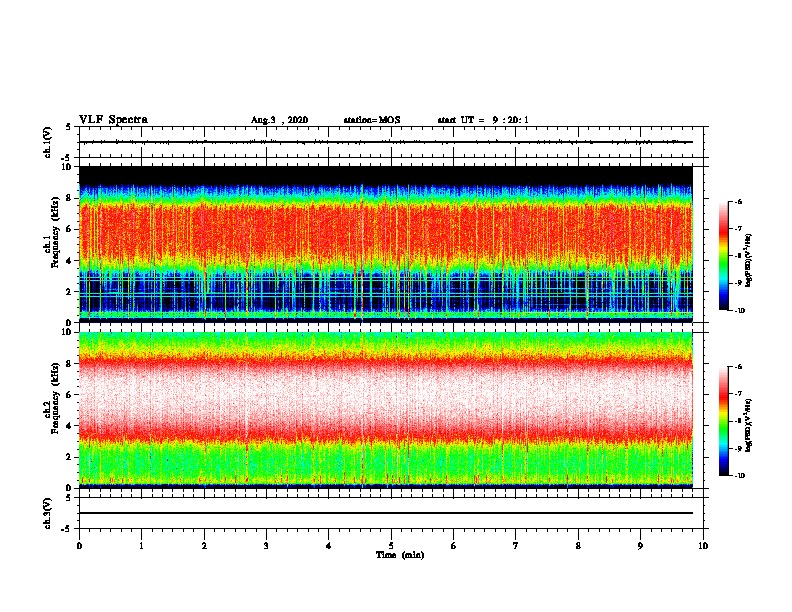The width and height of the screenshot is (792, 612).
Task: Click the "2" label on the time axis
Action: (204, 545)
